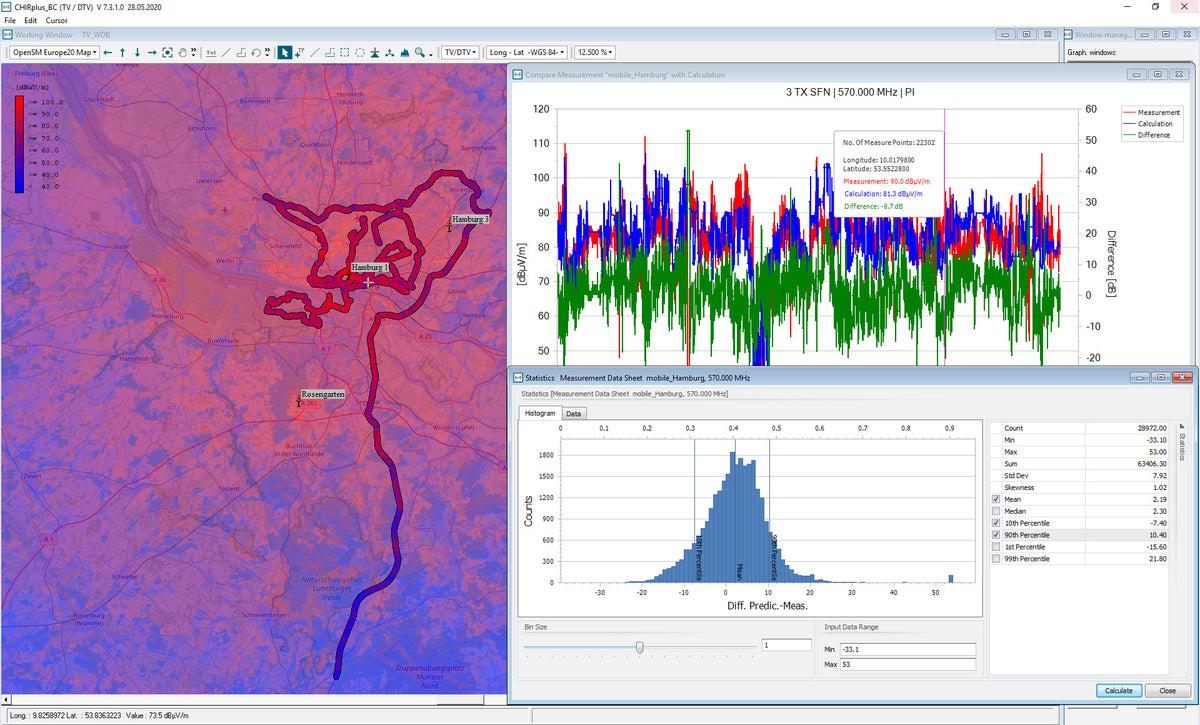Click the Close button in Statistics

(1167, 690)
